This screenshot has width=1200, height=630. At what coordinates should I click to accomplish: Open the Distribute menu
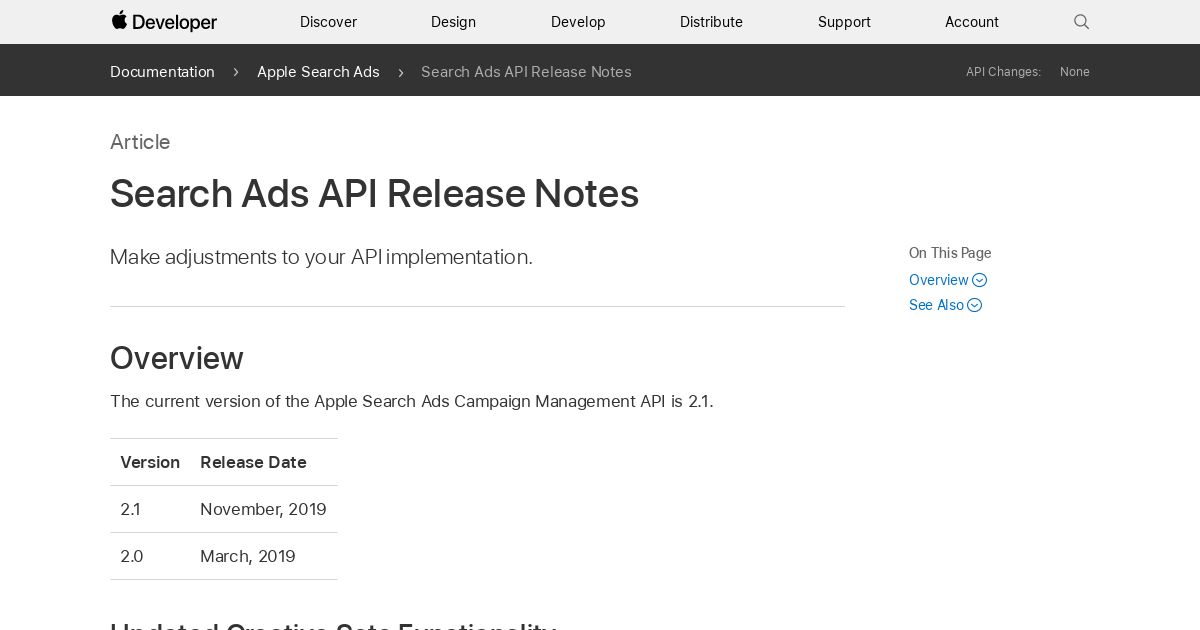(711, 22)
